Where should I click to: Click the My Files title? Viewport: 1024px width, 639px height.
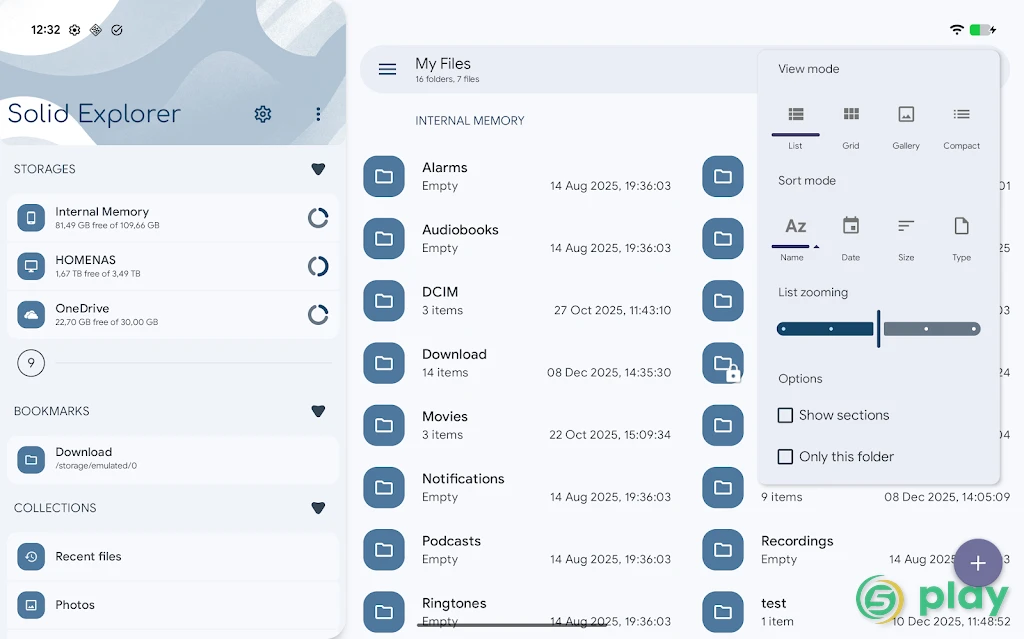pos(443,63)
